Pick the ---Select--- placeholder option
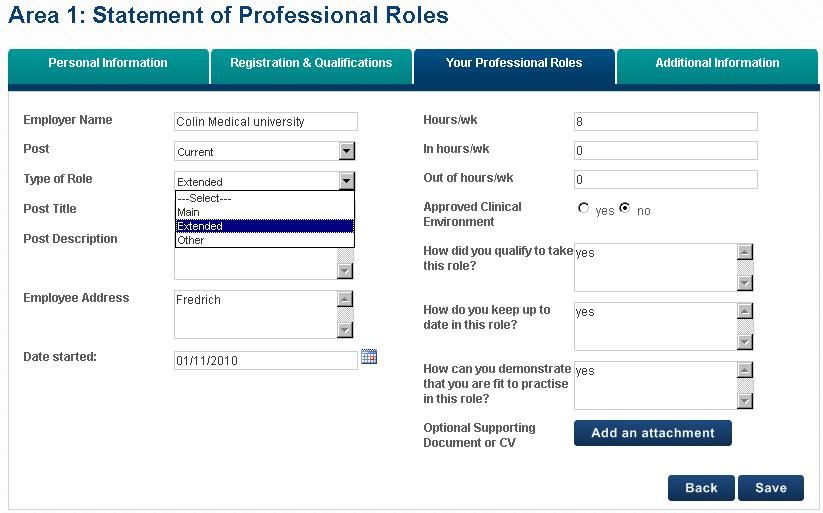Viewport: 823px width, 513px height. click(x=265, y=198)
